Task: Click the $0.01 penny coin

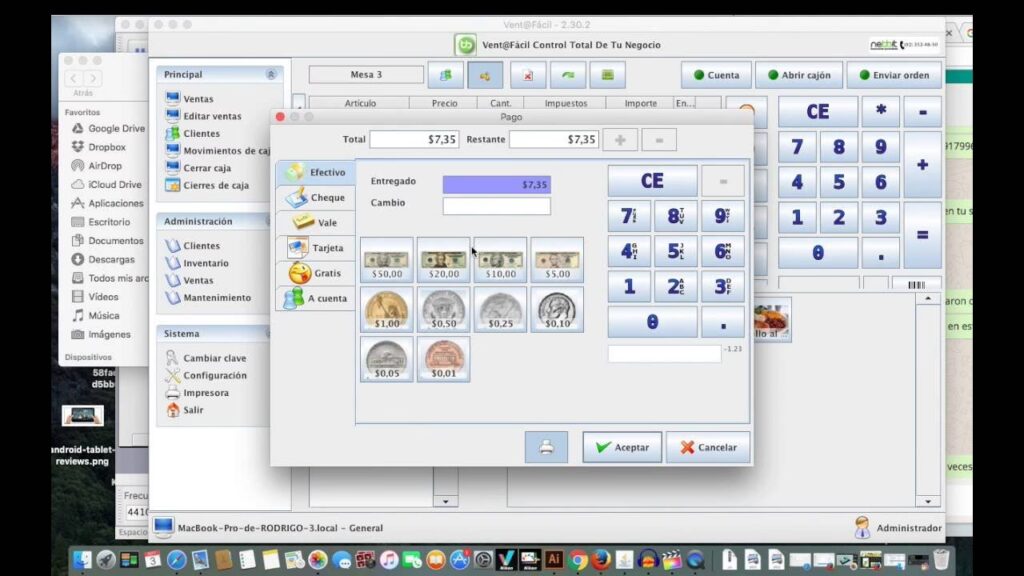Action: coord(443,359)
